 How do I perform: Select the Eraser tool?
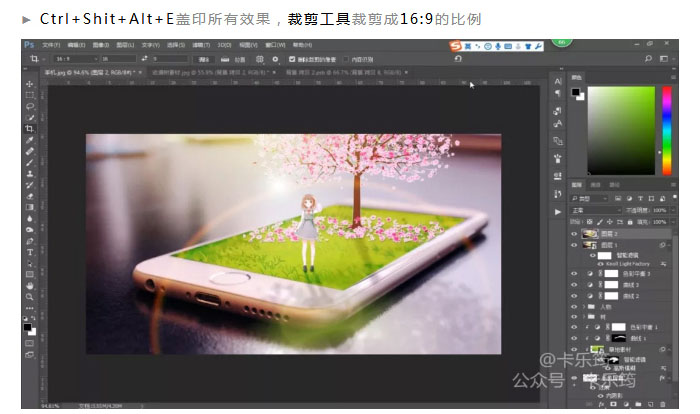30,196
